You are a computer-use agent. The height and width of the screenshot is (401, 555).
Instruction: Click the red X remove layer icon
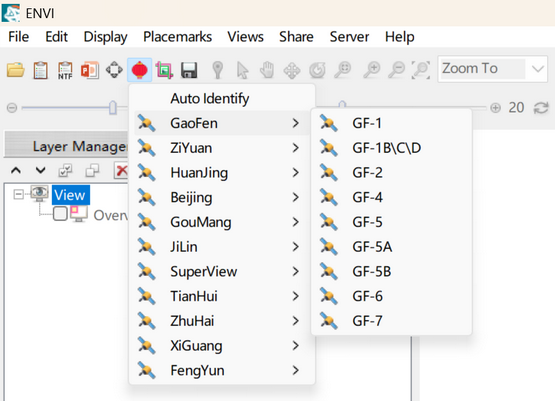121,171
